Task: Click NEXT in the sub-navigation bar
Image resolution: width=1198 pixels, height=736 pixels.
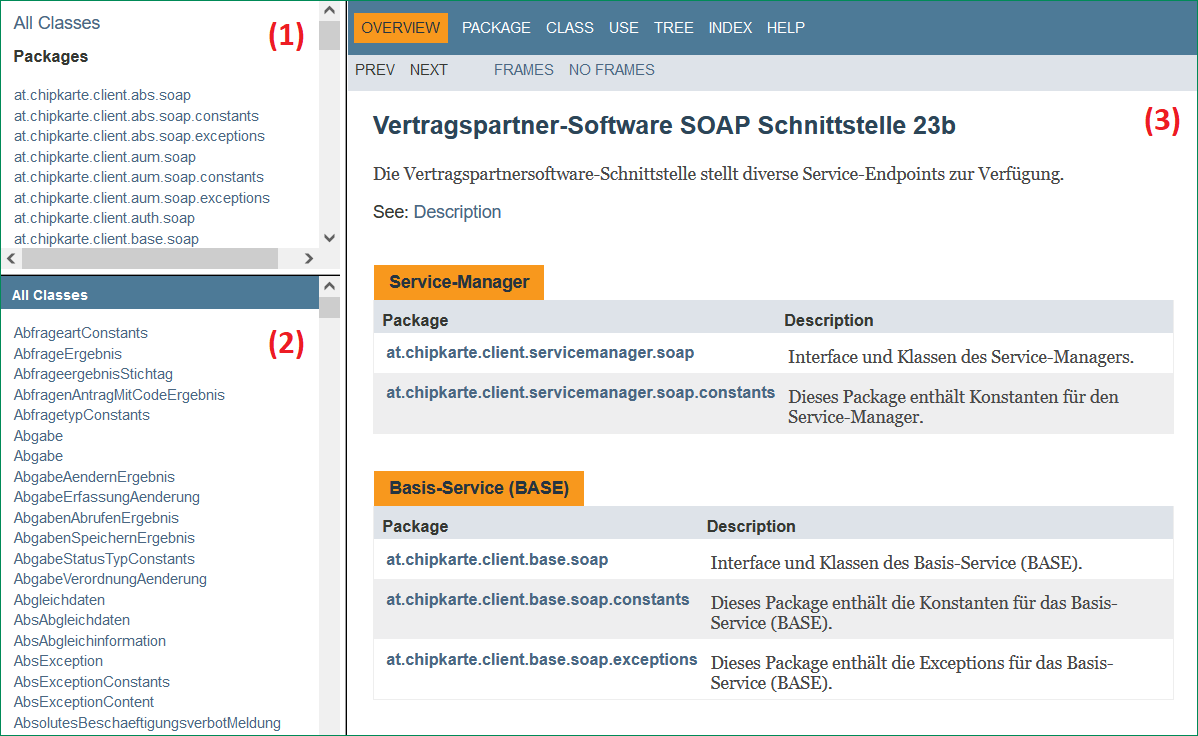Action: [428, 70]
